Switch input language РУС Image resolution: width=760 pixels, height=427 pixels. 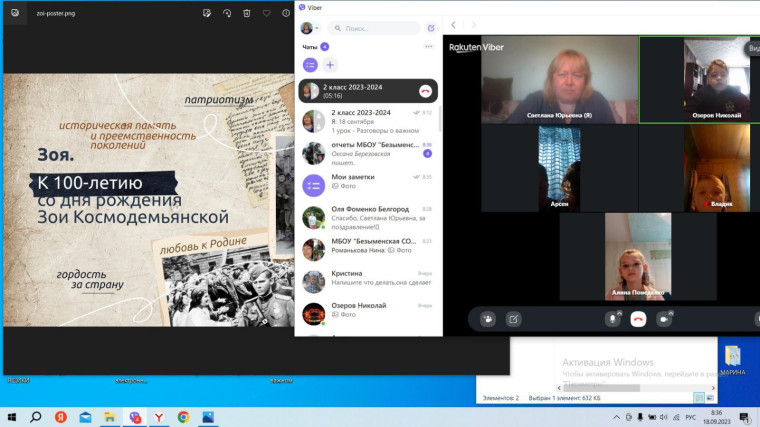point(691,417)
